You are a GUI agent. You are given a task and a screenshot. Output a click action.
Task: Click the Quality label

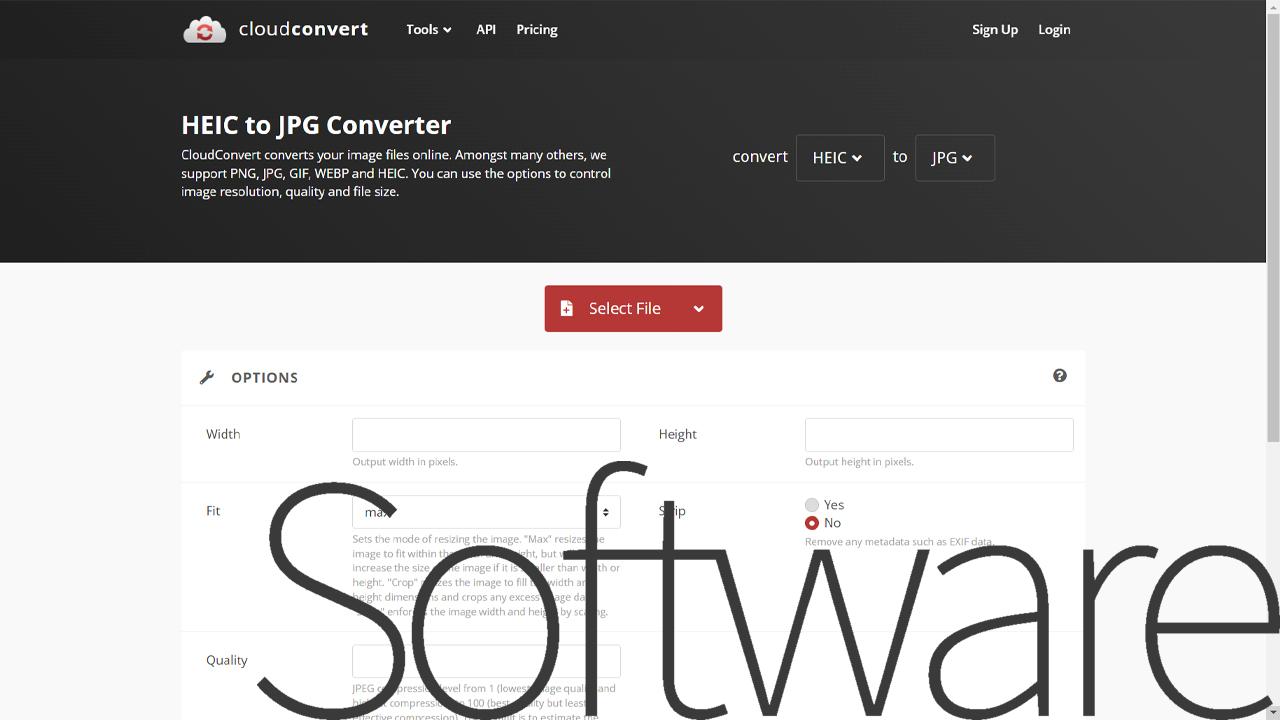[227, 660]
